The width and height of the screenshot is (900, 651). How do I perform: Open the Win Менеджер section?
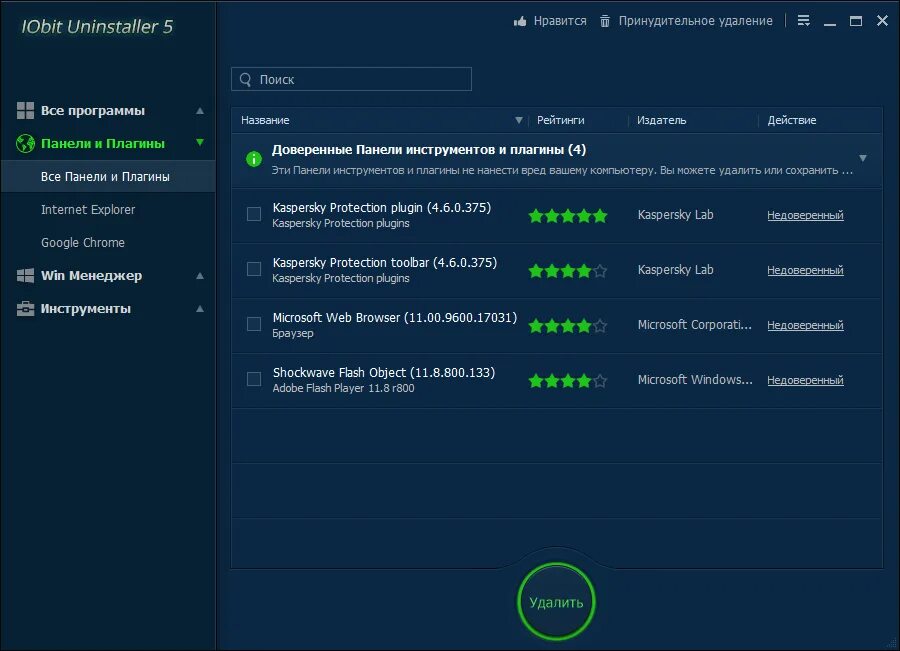[91, 276]
